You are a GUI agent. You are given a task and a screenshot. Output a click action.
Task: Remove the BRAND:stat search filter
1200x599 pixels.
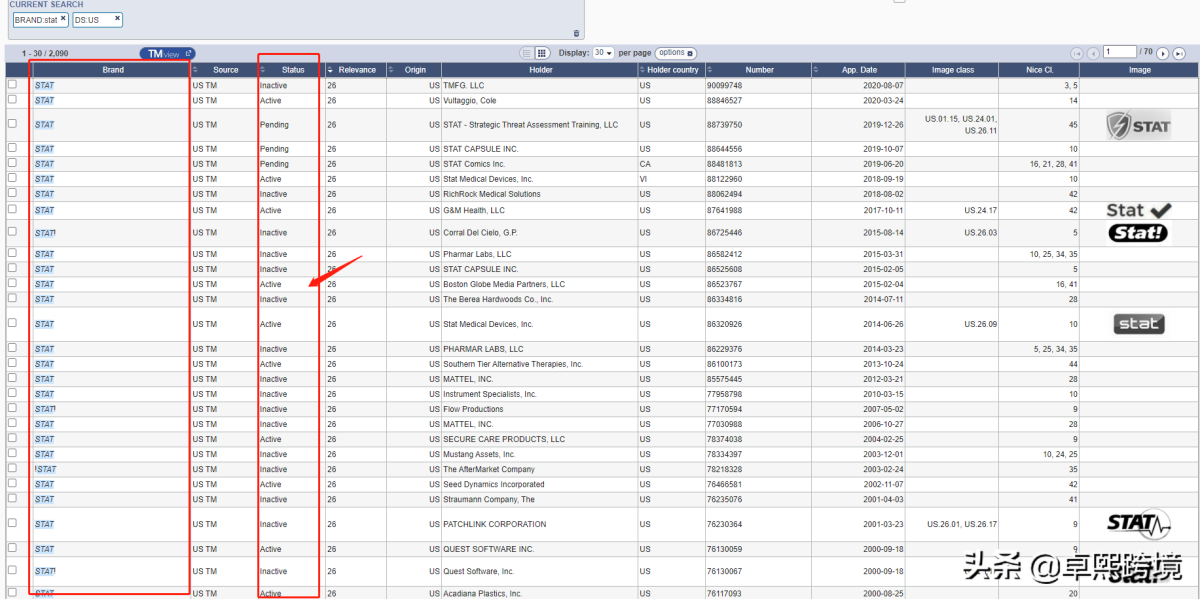(x=63, y=18)
